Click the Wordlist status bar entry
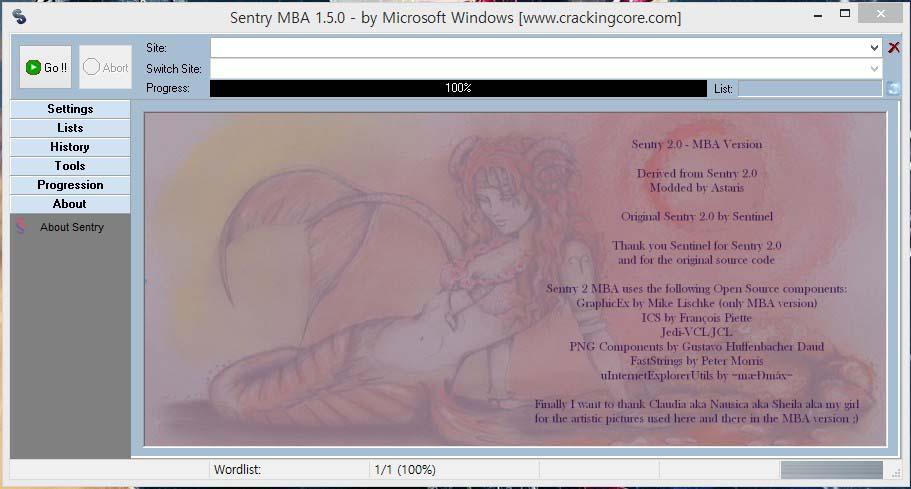 (x=237, y=470)
